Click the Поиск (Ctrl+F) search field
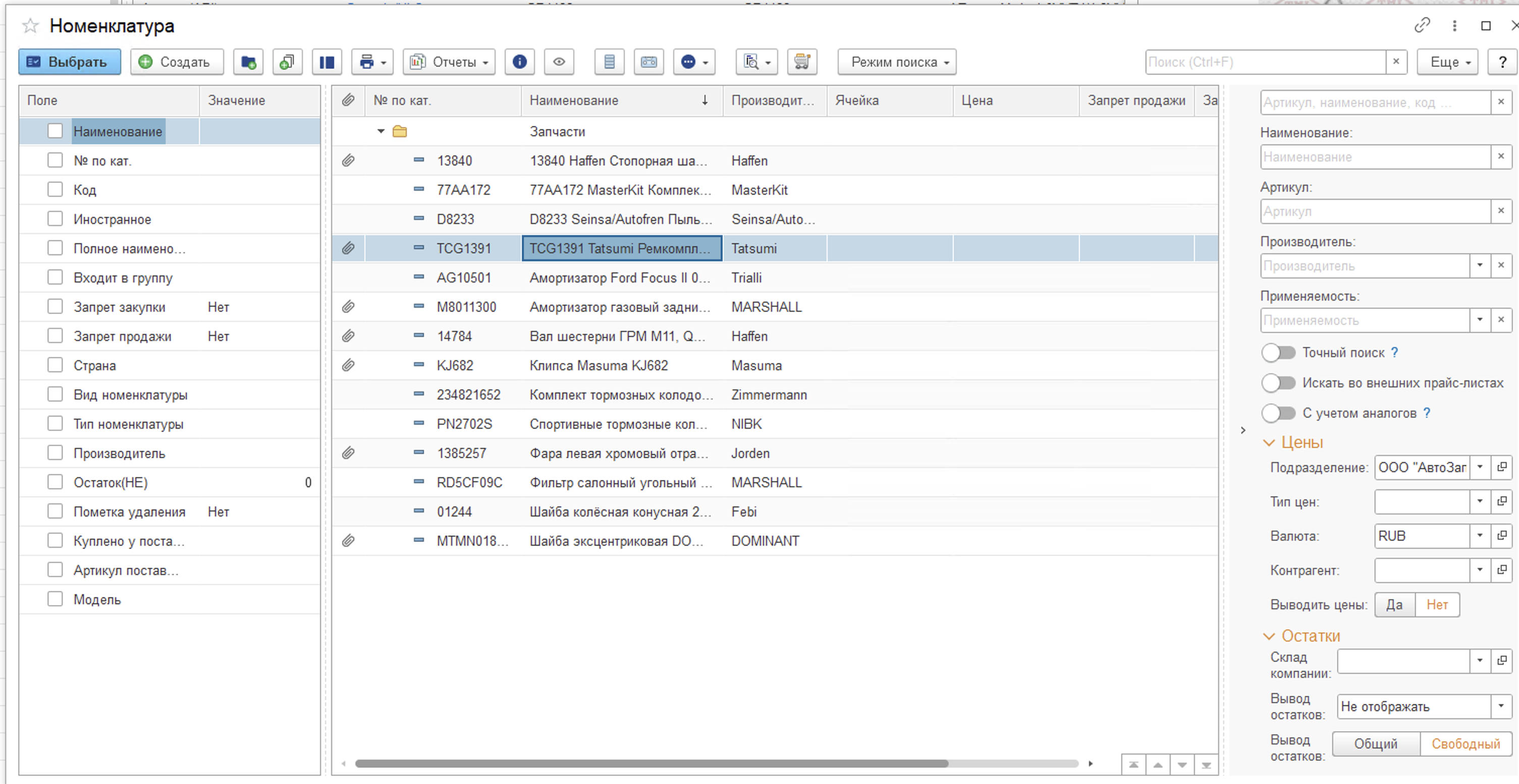This screenshot has width=1519, height=784. point(1266,62)
